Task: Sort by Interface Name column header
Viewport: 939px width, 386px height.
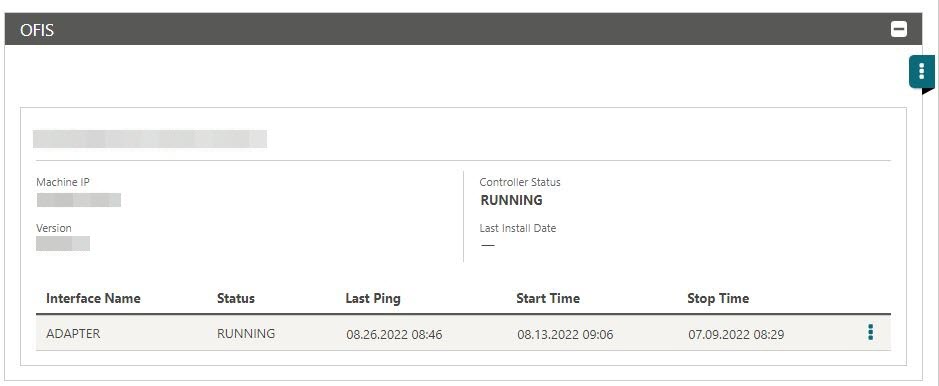Action: click(93, 298)
